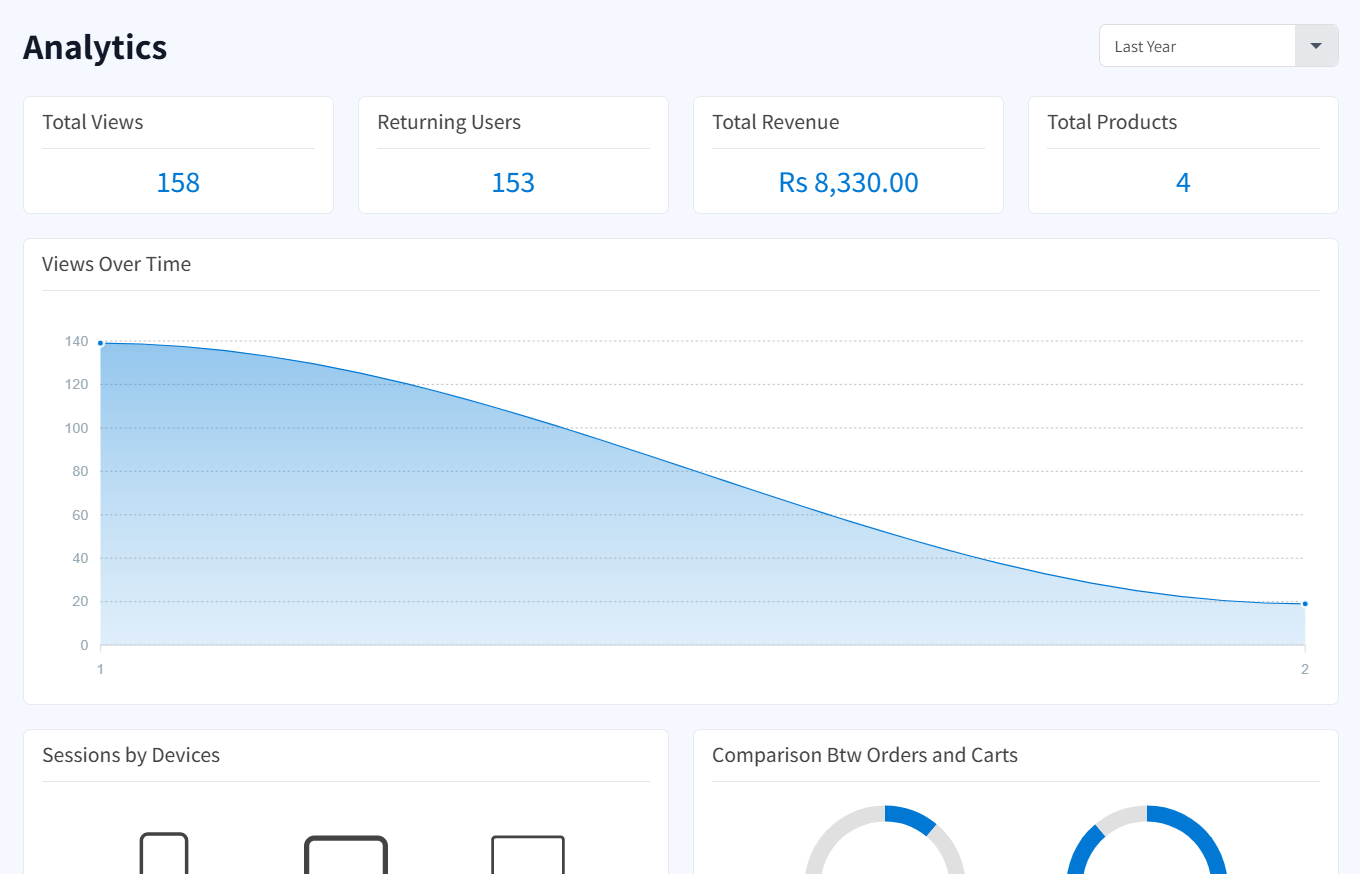Click the mobile phone device icon
Viewport: 1360px width, 874px height.
point(164,853)
